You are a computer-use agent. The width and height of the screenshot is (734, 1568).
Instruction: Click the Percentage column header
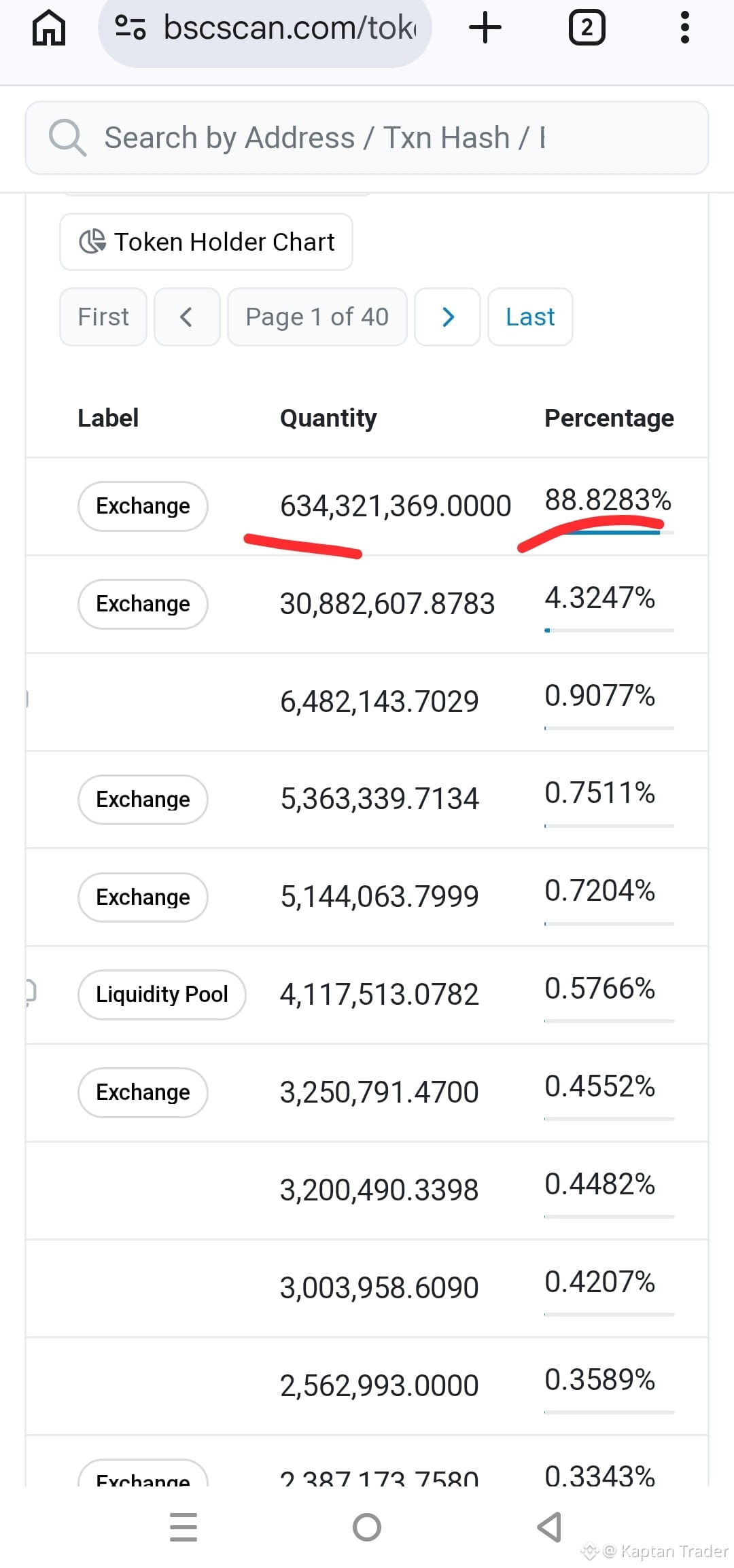pos(609,418)
